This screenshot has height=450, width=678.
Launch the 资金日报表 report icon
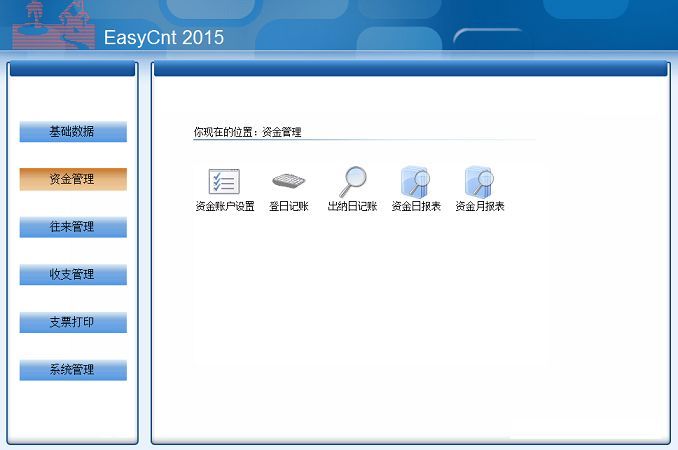coord(415,182)
